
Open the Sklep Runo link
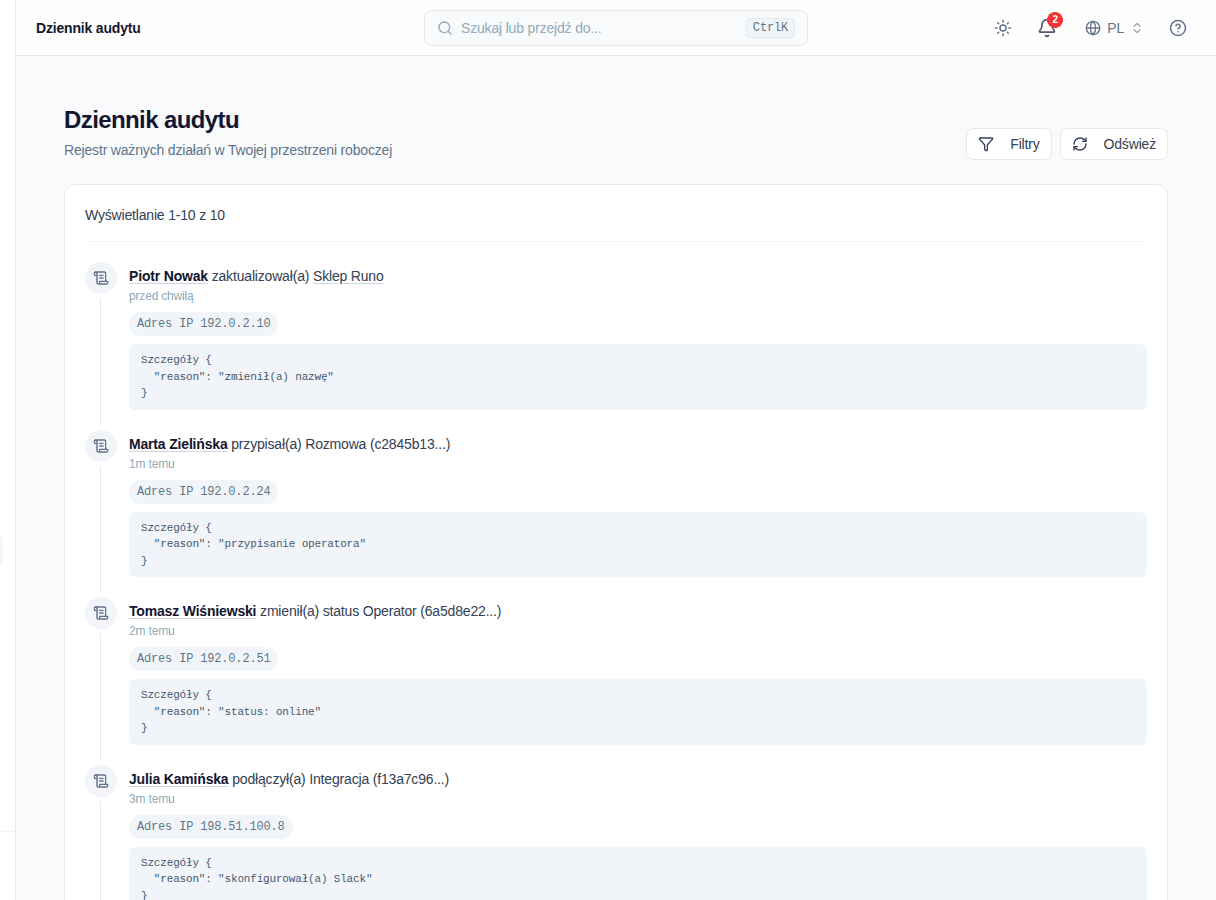348,276
